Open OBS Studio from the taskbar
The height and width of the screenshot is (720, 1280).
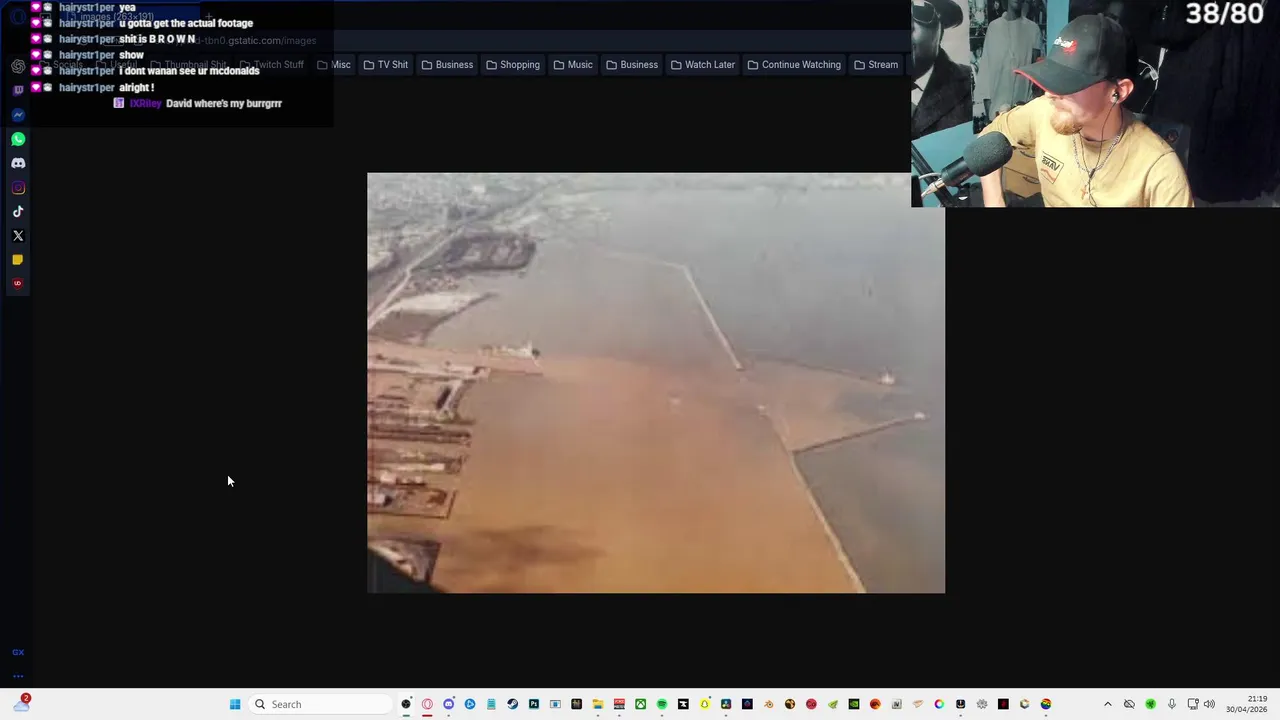point(405,704)
